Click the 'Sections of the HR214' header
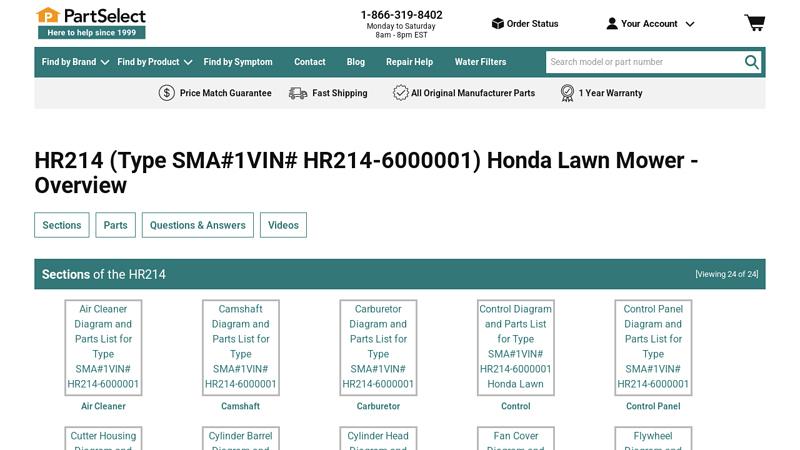This screenshot has height=450, width=800. [104, 274]
